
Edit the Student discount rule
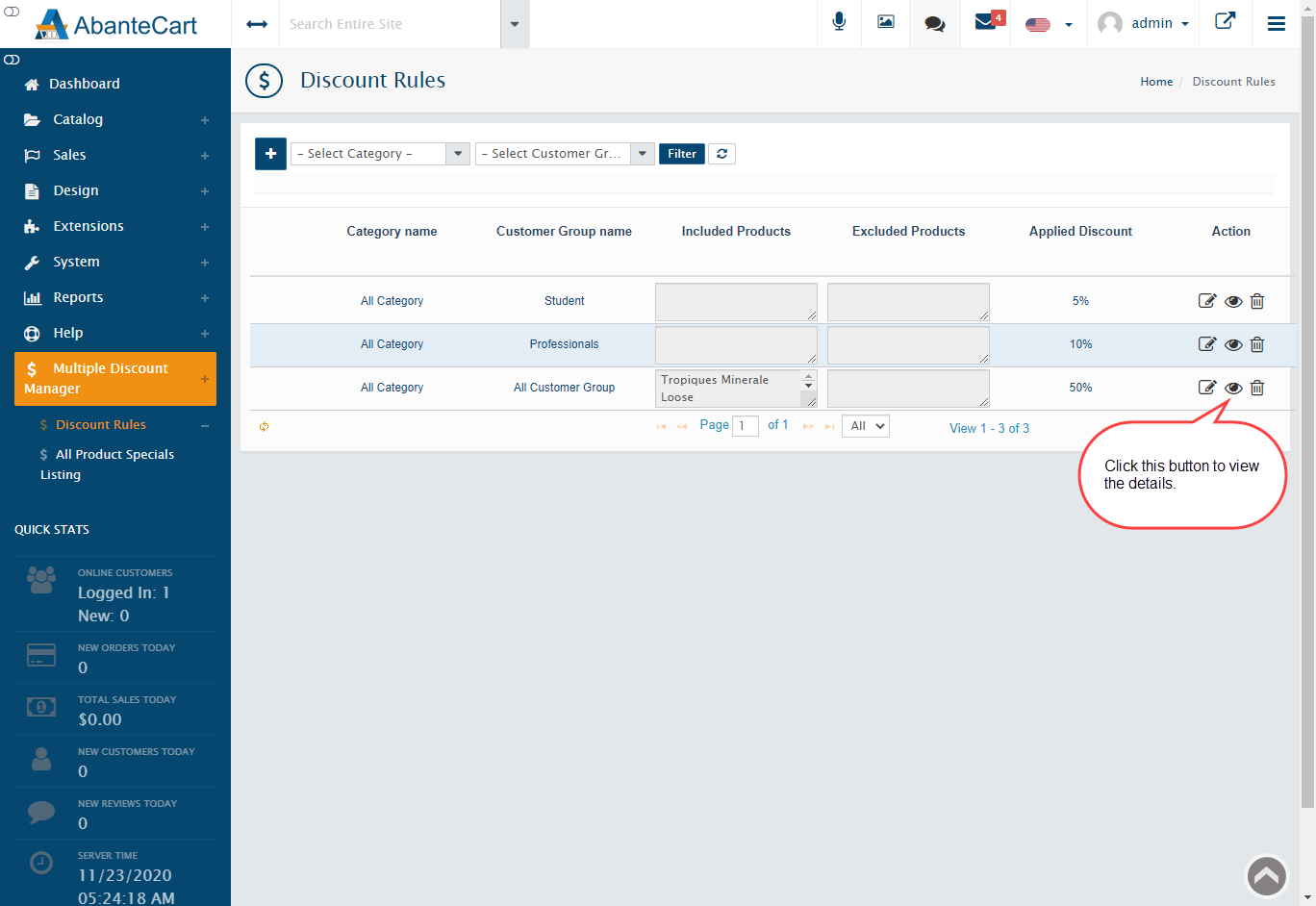pyautogui.click(x=1206, y=301)
